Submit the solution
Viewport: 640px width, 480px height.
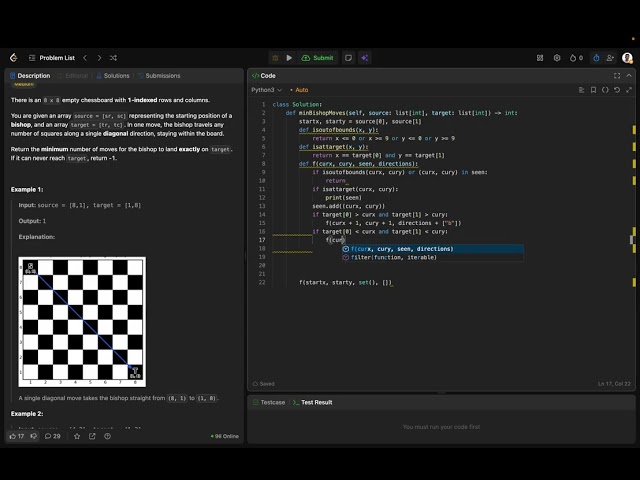click(x=318, y=58)
